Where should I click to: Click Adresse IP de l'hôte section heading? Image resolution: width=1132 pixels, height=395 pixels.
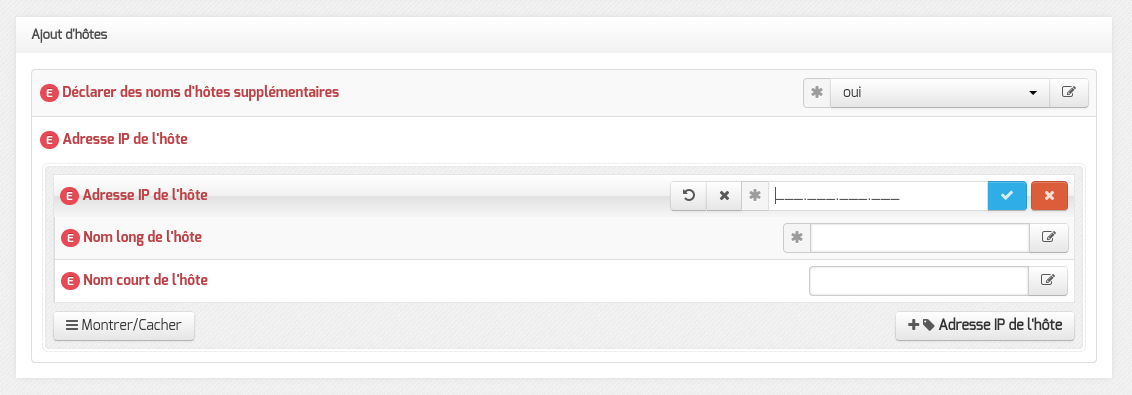[125, 139]
